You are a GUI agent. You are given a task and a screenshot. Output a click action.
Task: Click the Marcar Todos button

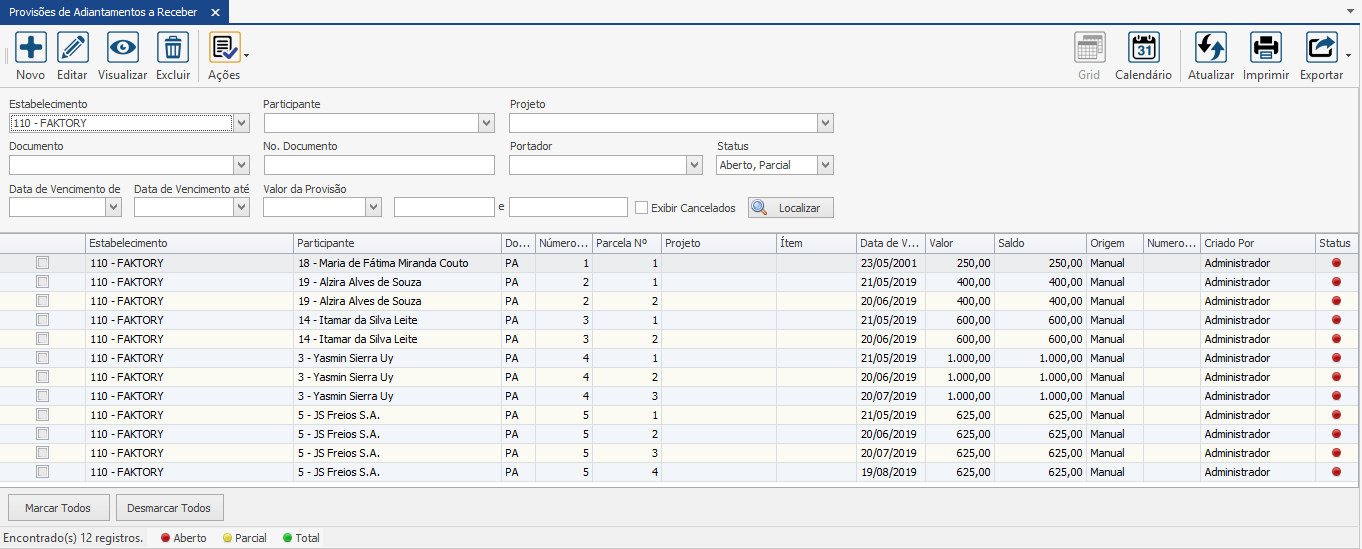[x=58, y=508]
